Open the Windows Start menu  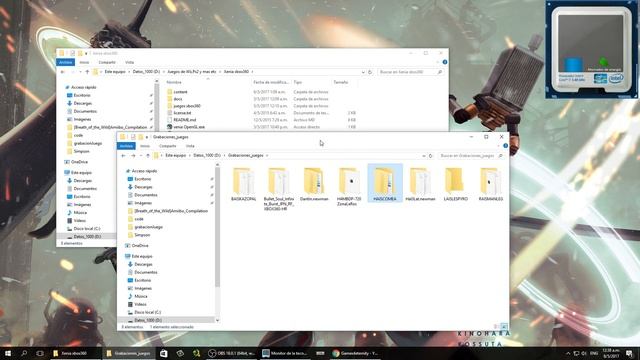(x=8, y=353)
